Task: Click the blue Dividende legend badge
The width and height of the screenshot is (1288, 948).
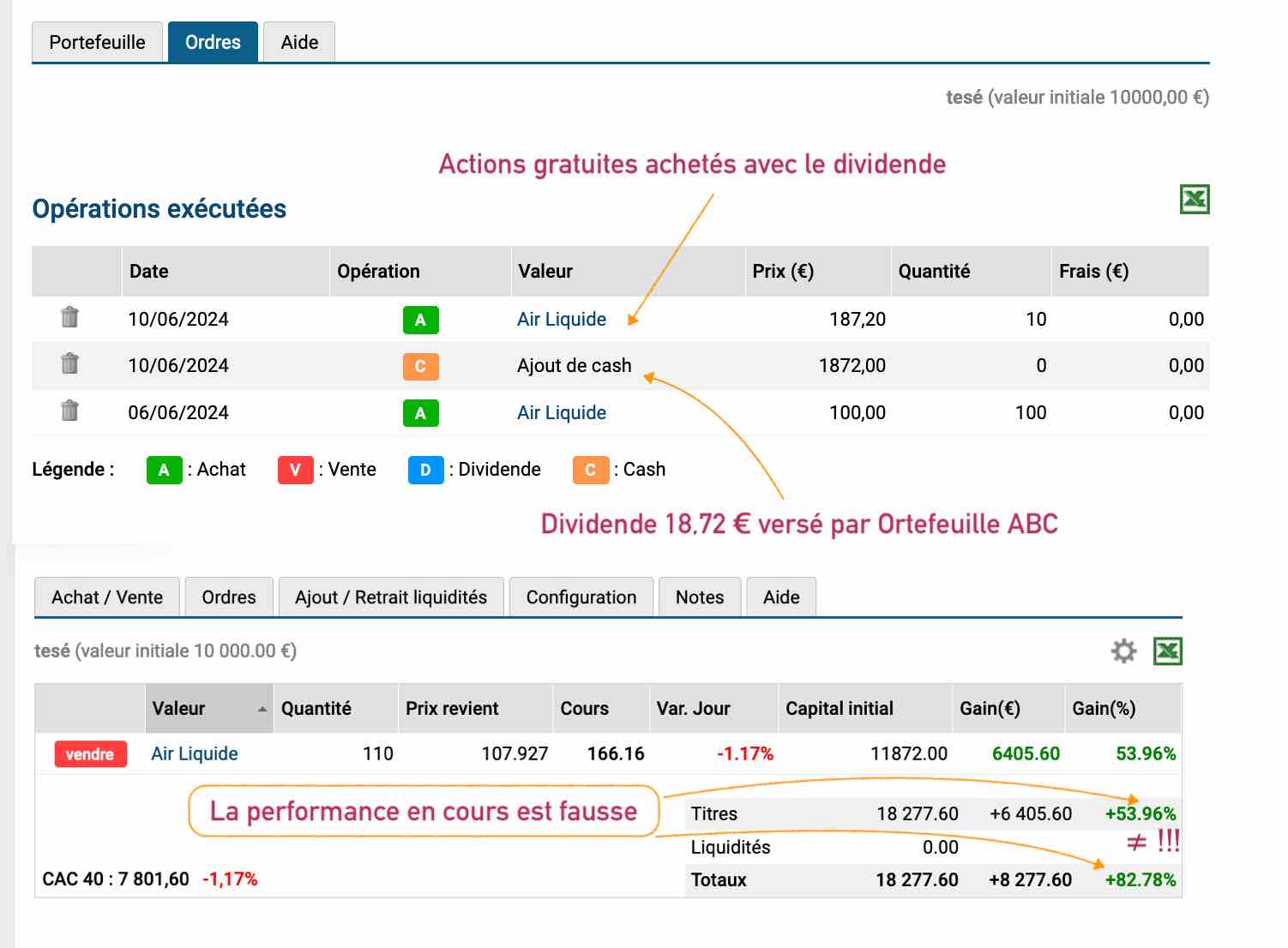Action: (425, 470)
